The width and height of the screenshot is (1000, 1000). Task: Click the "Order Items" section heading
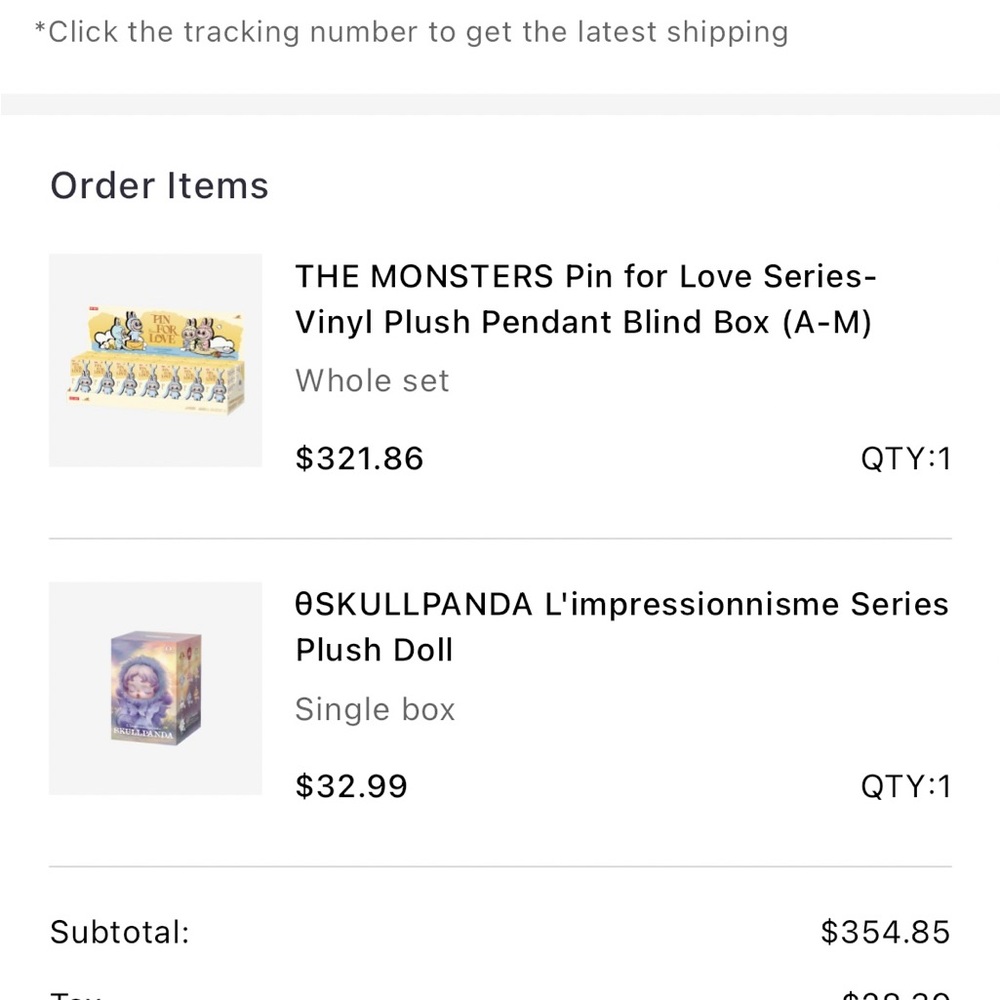click(160, 186)
